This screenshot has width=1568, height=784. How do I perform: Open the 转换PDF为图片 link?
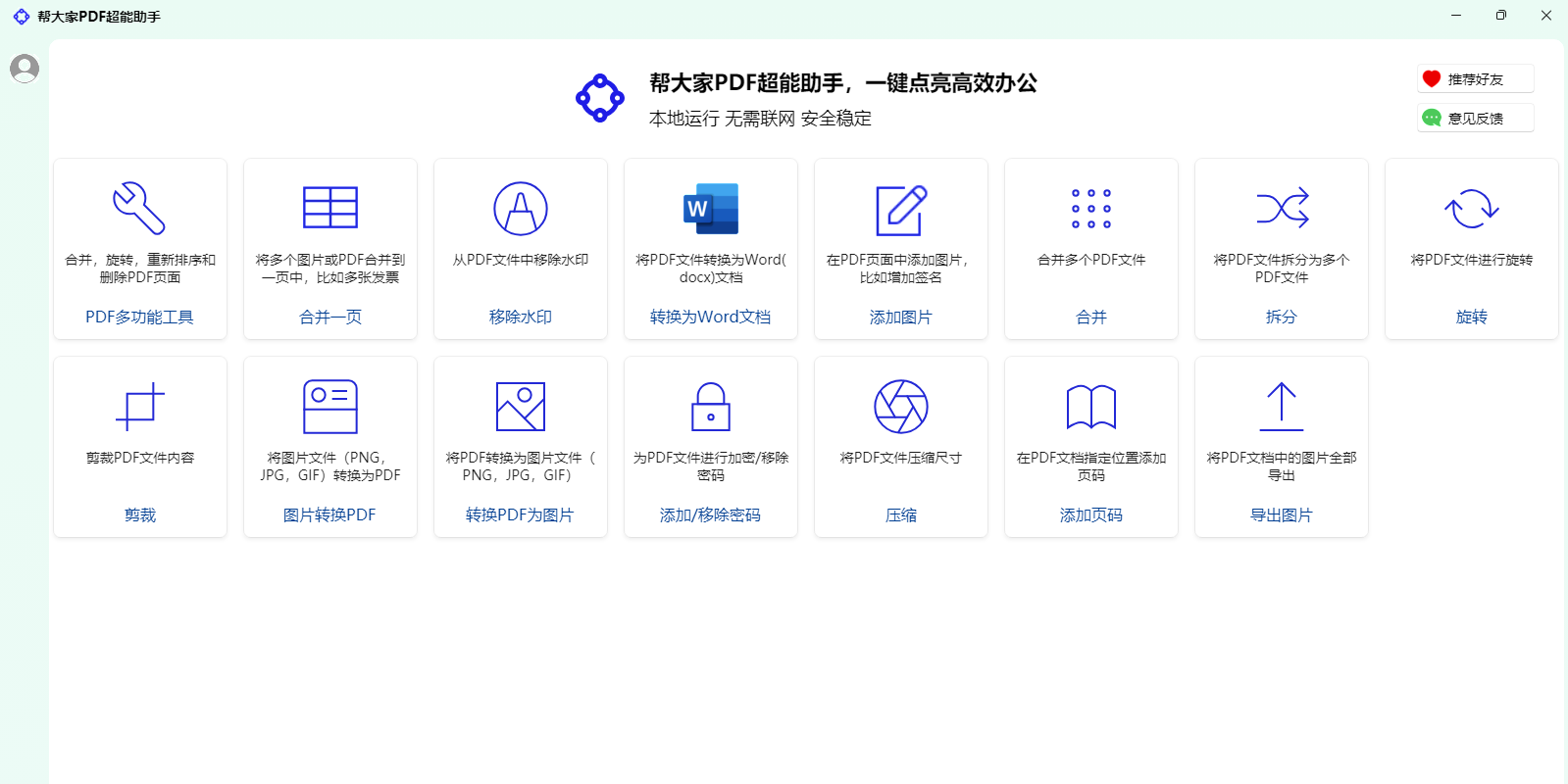coord(520,514)
